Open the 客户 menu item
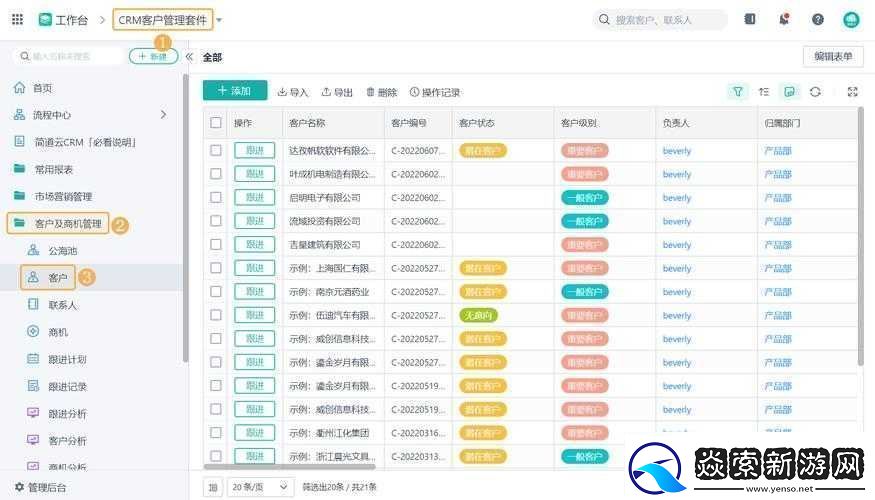The height and width of the screenshot is (500, 875). click(48, 277)
